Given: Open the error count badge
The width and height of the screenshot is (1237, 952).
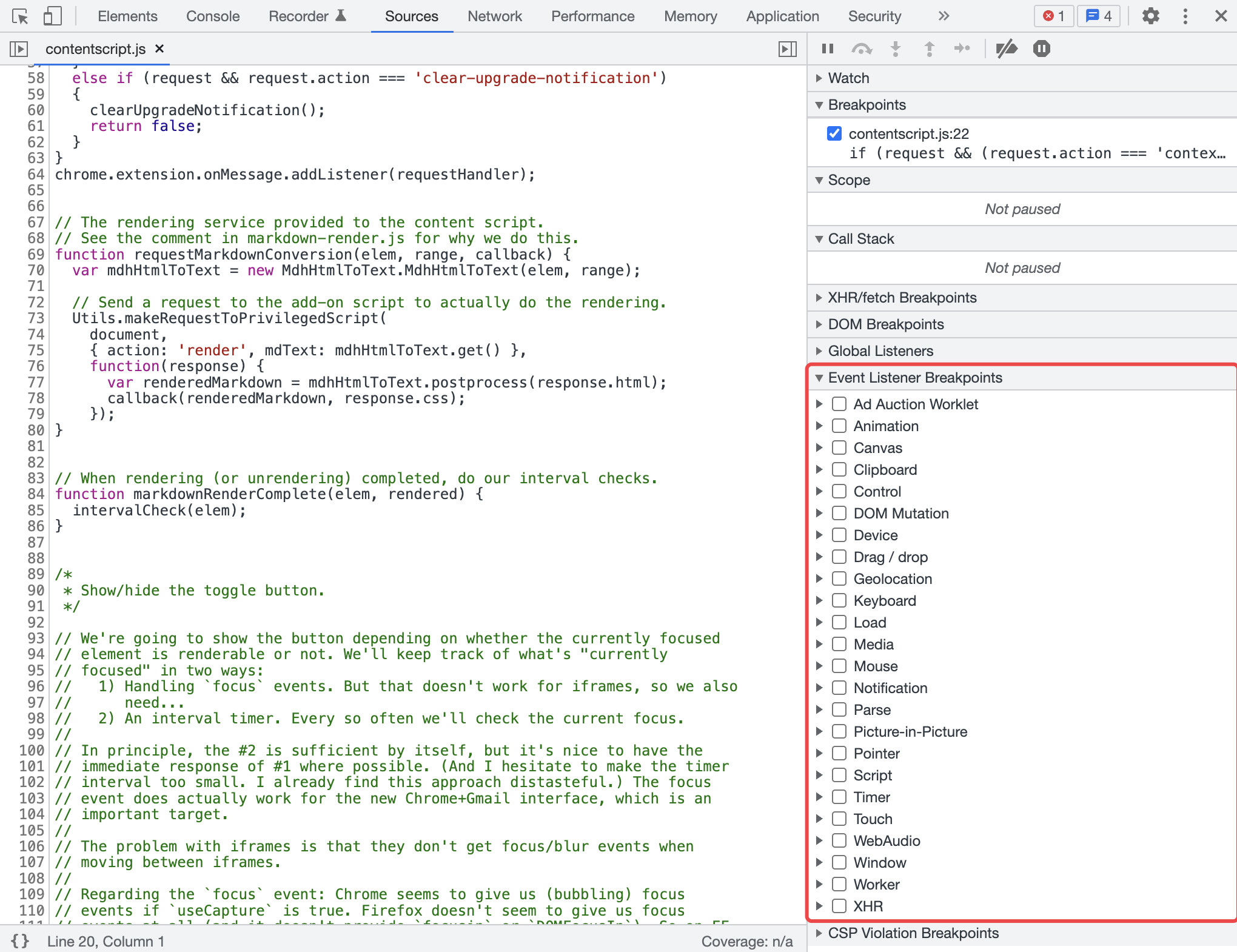Looking at the screenshot, I should coord(1054,16).
